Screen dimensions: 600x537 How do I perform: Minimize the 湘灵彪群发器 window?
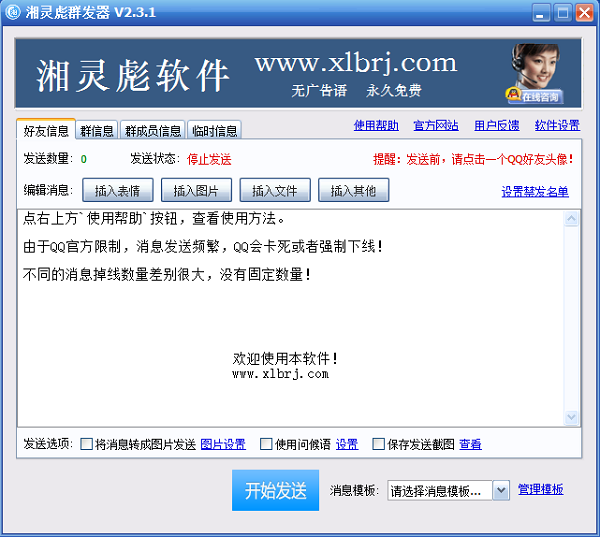541,13
